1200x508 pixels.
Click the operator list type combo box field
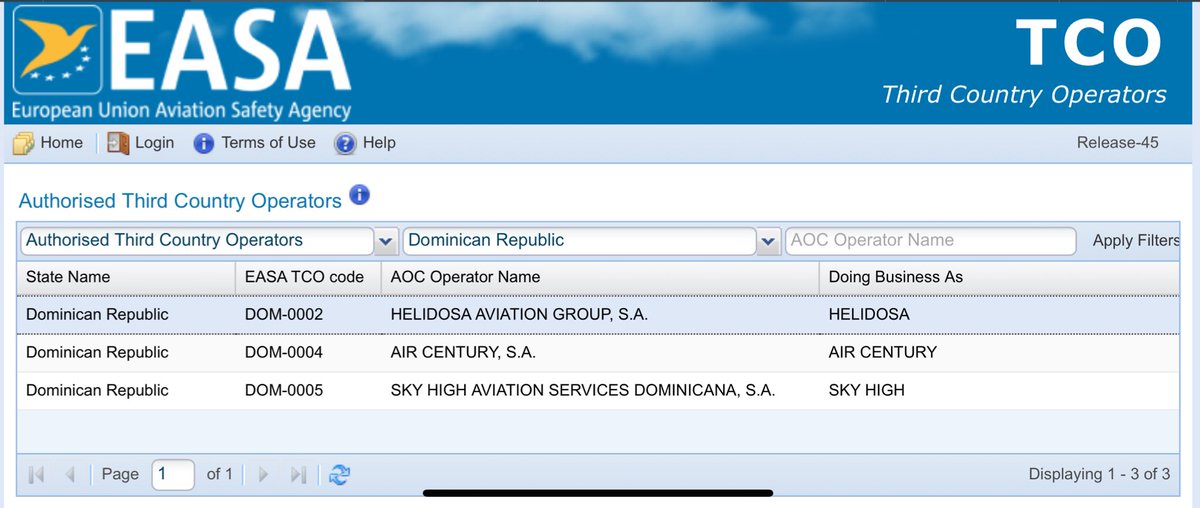click(197, 241)
